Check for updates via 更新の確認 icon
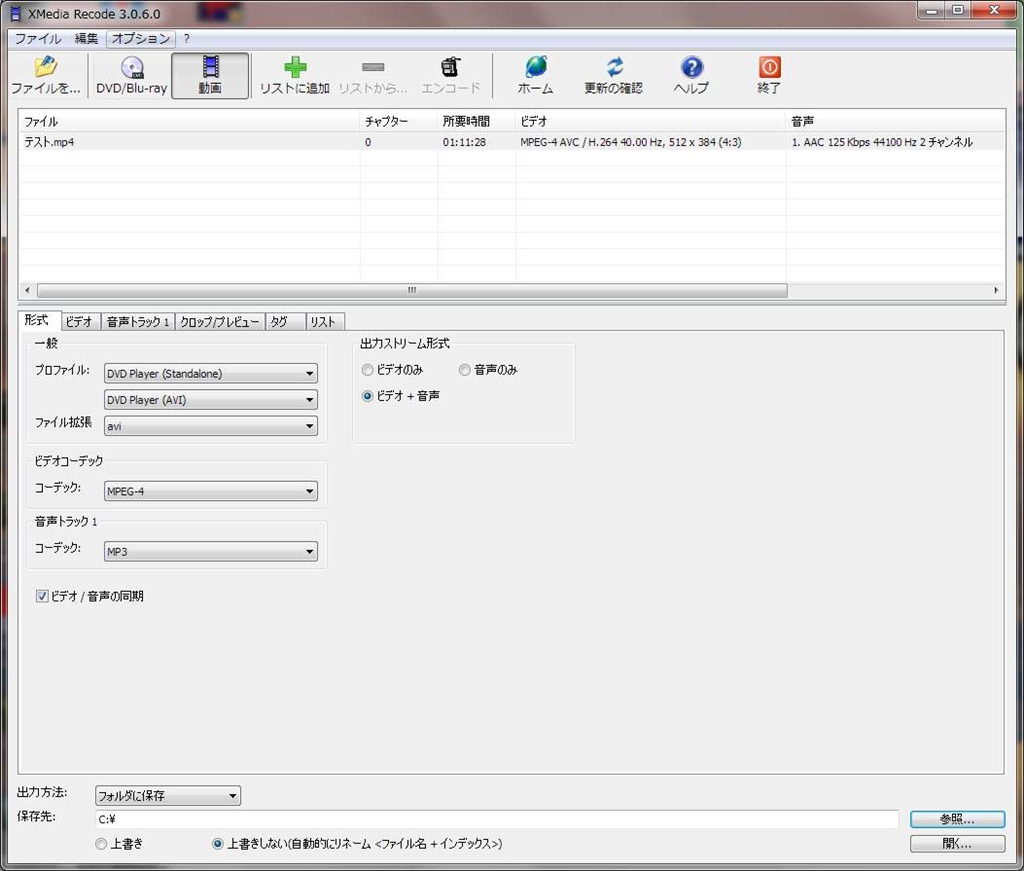The width and height of the screenshot is (1024, 871). click(613, 75)
